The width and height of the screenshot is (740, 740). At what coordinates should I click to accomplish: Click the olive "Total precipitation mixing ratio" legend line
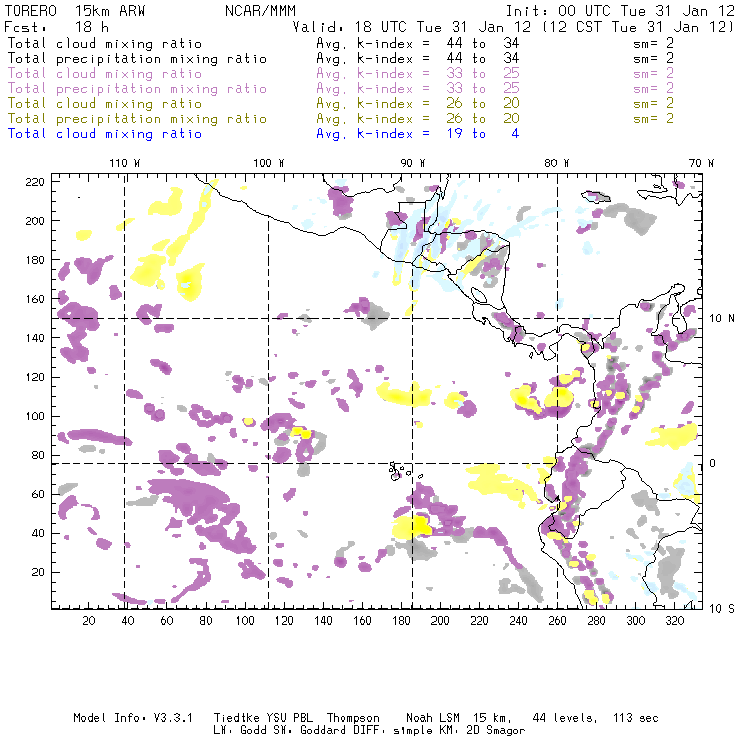[x=137, y=118]
